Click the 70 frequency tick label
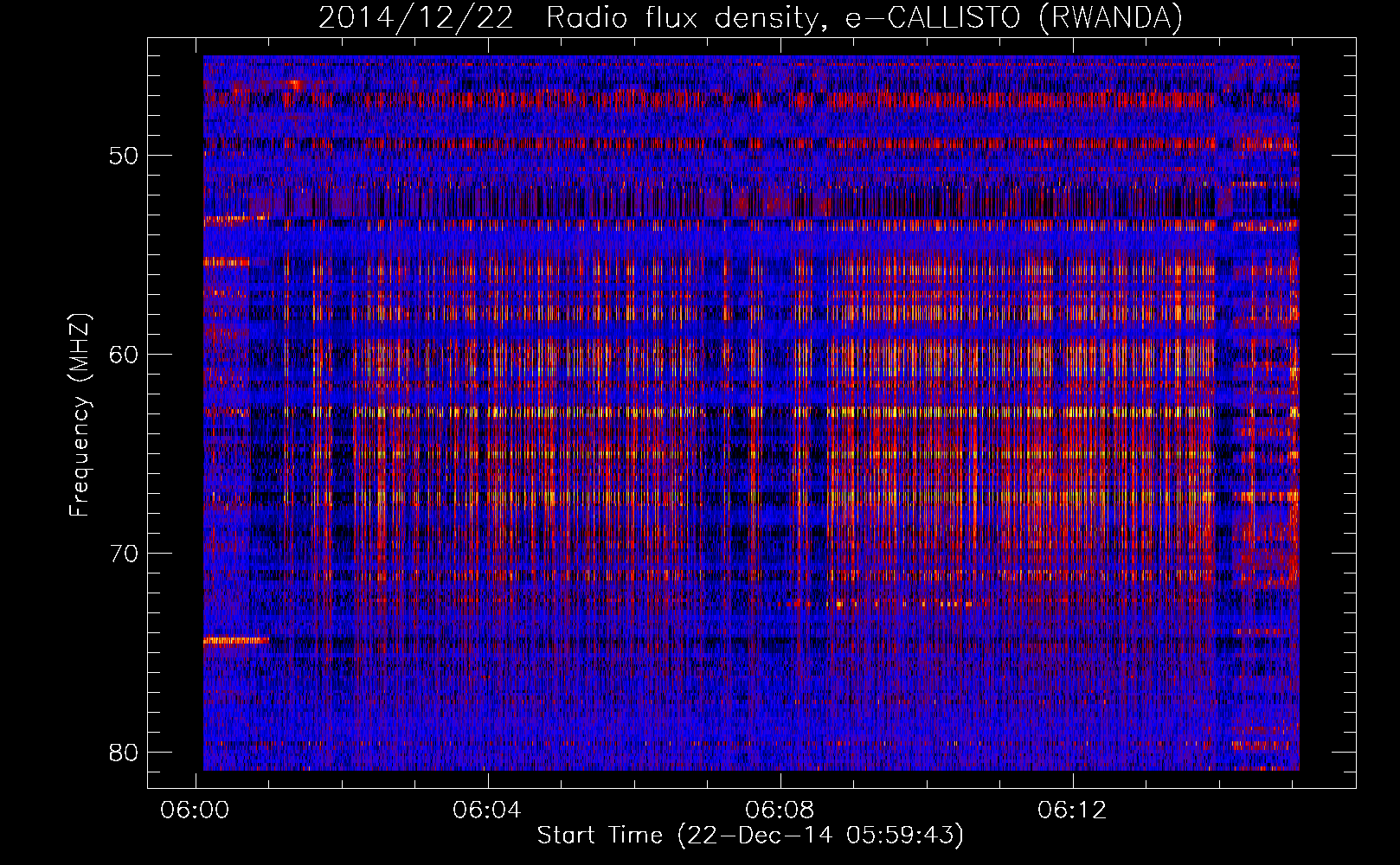Image resolution: width=1400 pixels, height=865 pixels. click(x=125, y=554)
